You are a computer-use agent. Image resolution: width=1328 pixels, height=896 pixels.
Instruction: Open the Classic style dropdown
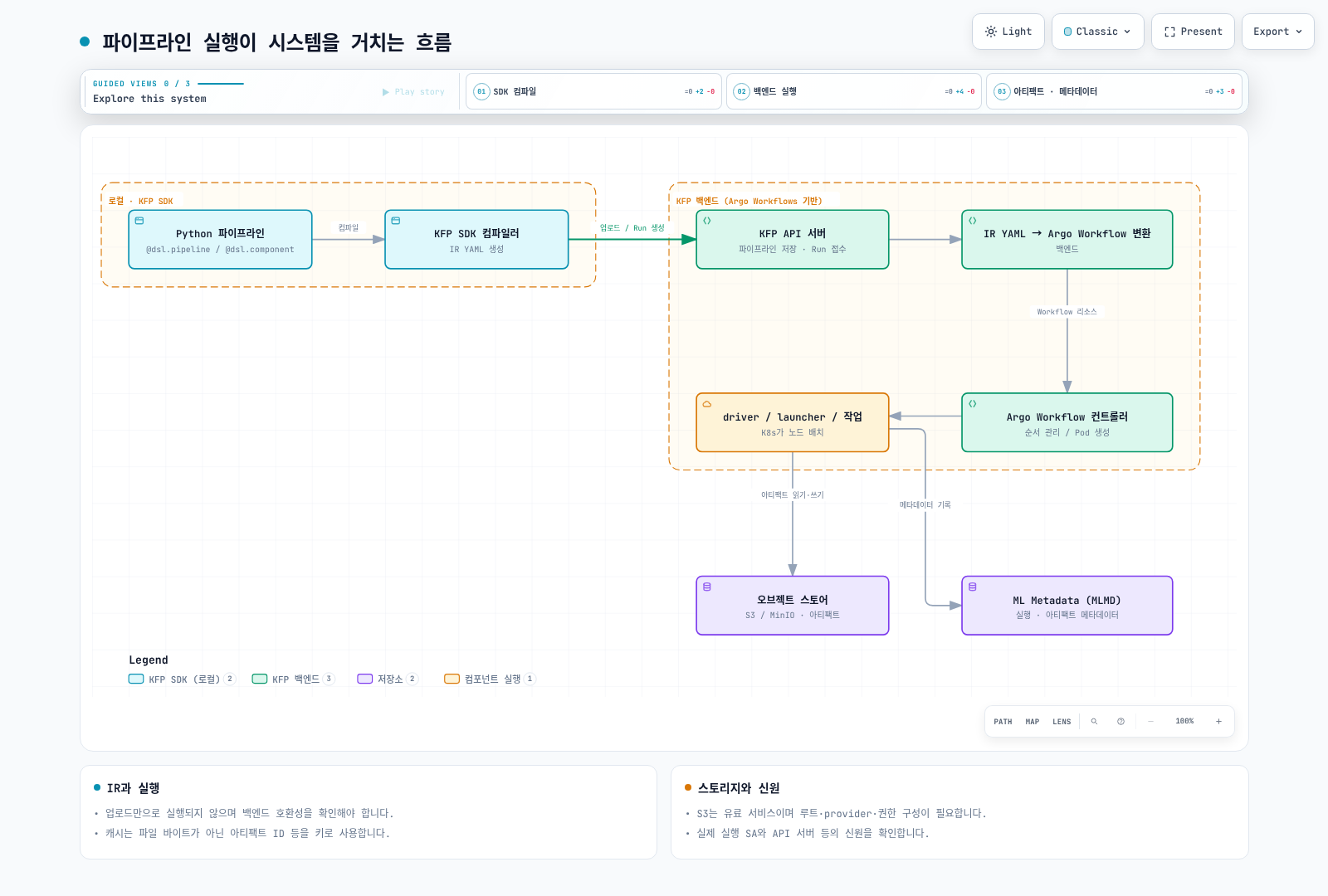1098,32
